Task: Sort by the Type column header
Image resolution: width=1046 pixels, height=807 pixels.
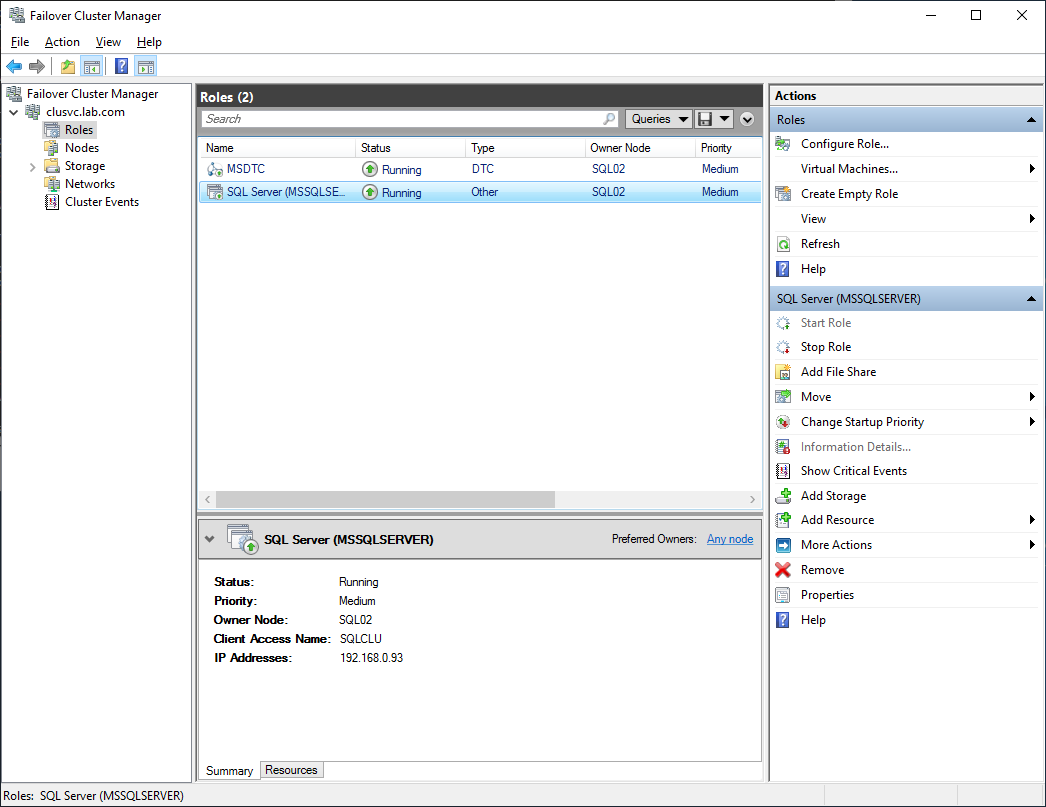Action: 525,148
